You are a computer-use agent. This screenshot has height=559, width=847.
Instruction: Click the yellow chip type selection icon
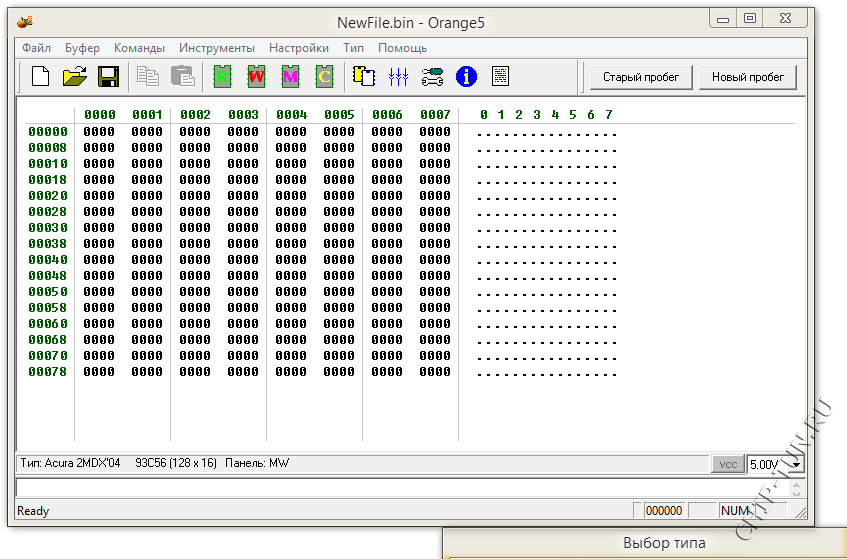tap(364, 76)
